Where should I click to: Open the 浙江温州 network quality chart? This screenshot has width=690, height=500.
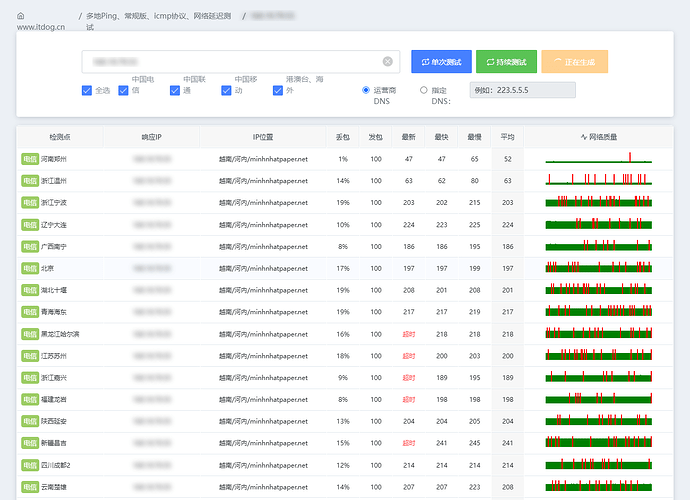click(x=598, y=179)
